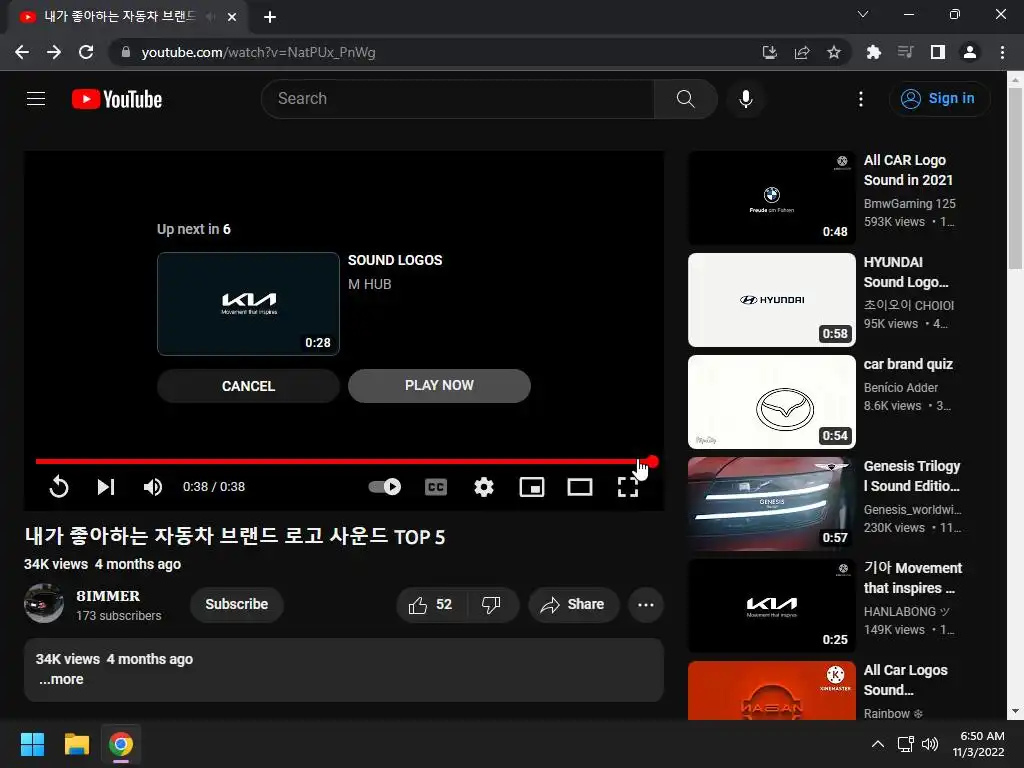Reload the page
This screenshot has height=768, width=1024.
pyautogui.click(x=86, y=52)
